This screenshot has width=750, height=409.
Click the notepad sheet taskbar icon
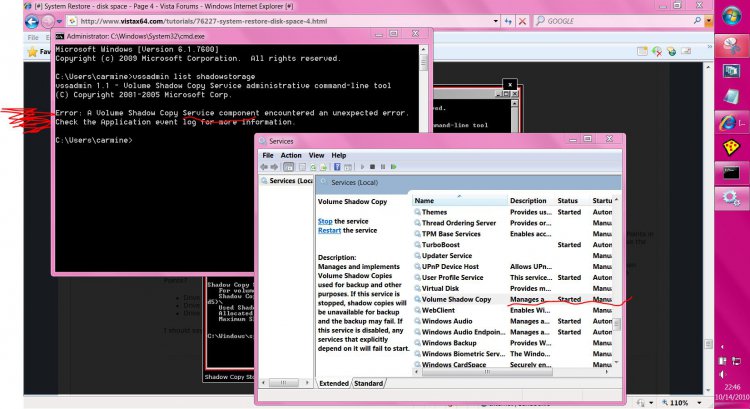731,97
